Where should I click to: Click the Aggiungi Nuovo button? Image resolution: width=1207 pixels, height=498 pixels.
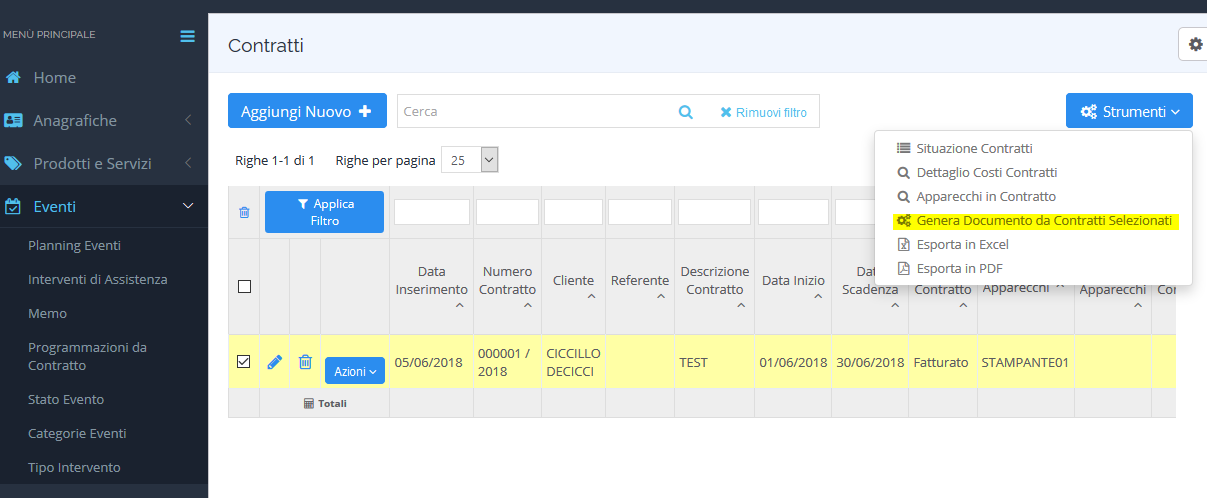tap(307, 112)
